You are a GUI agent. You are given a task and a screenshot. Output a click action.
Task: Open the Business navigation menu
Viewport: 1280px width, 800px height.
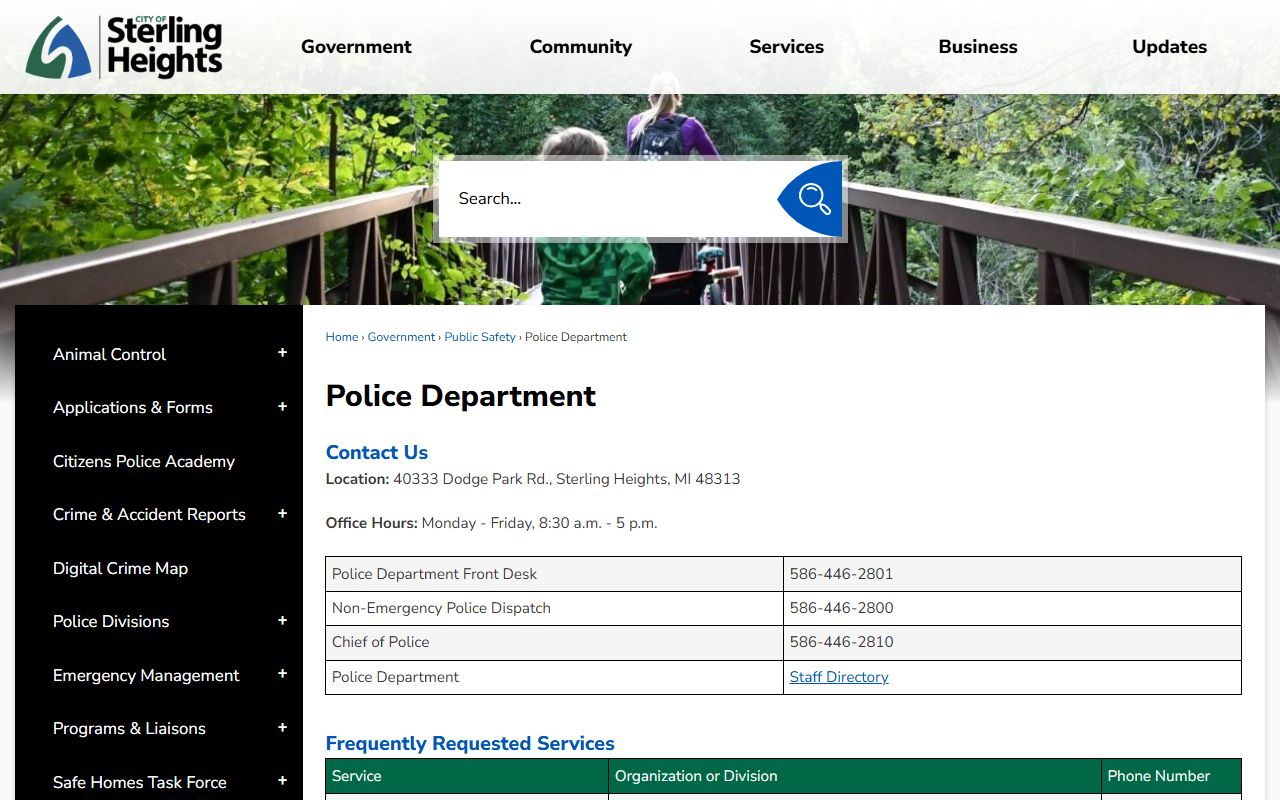pos(977,47)
